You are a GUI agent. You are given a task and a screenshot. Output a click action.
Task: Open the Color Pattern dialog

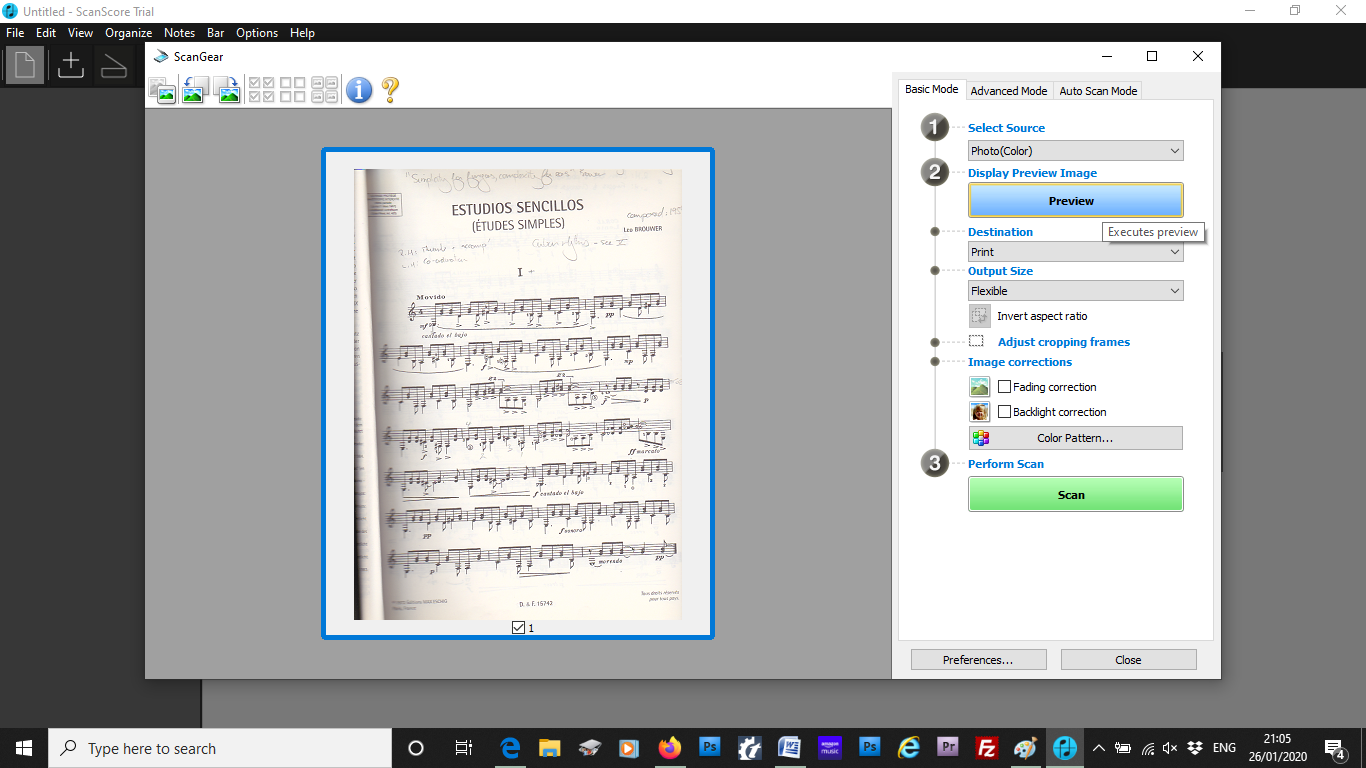(x=1076, y=438)
